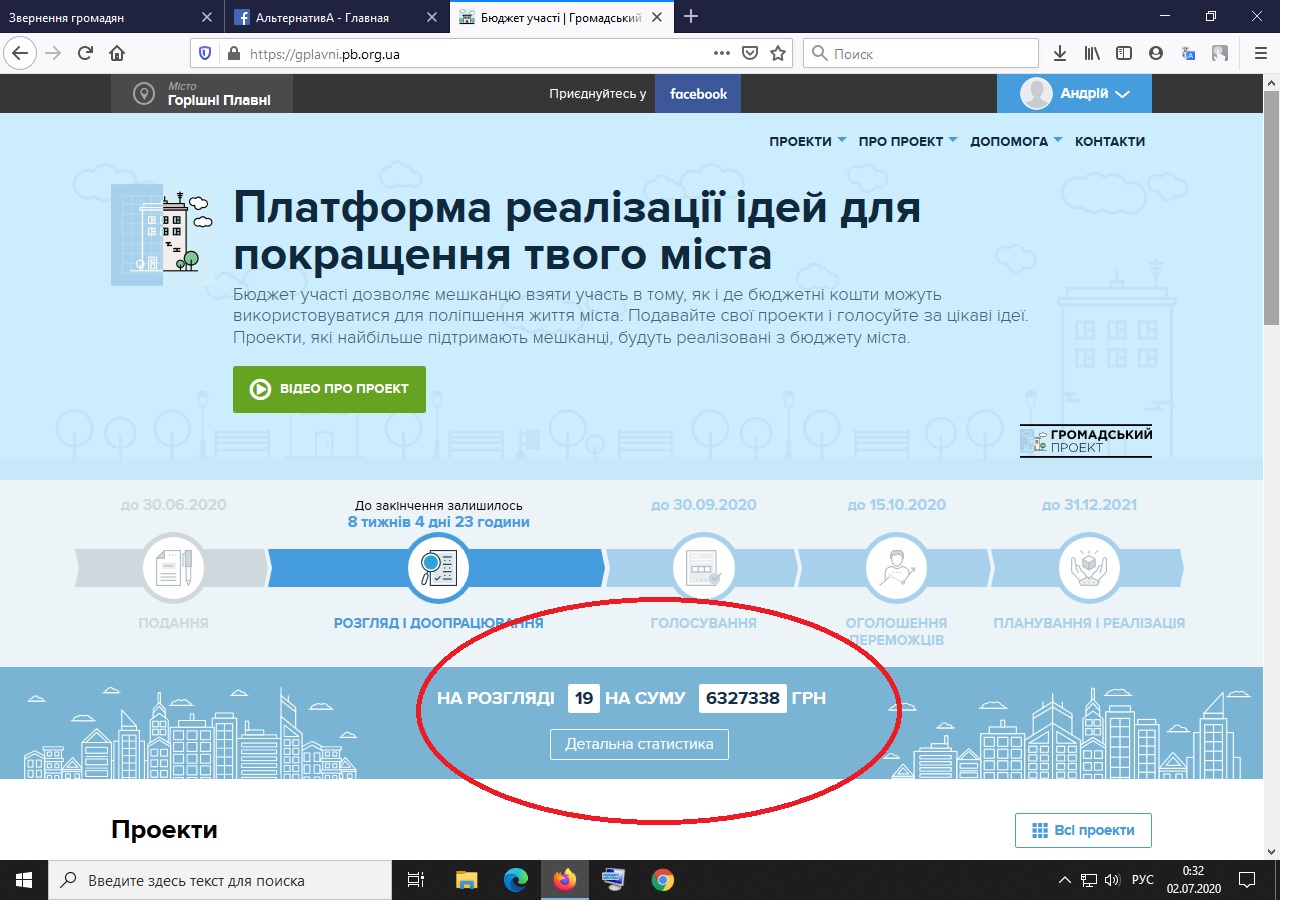Click the Розгляд і доопрацювання stage icon
Screen dimensions: 1314x900
[438, 569]
